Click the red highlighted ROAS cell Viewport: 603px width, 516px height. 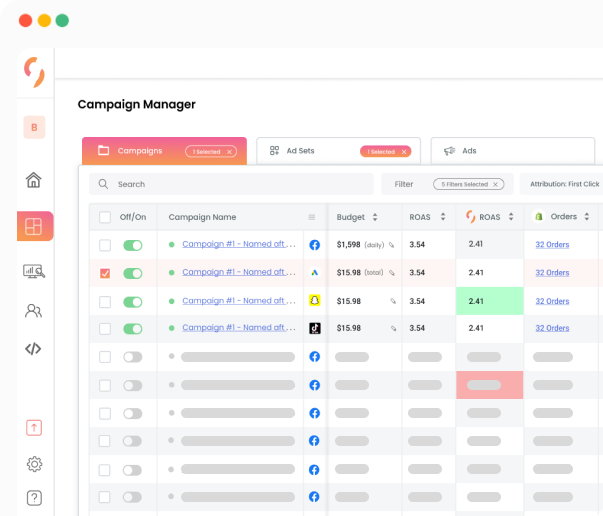click(x=490, y=385)
